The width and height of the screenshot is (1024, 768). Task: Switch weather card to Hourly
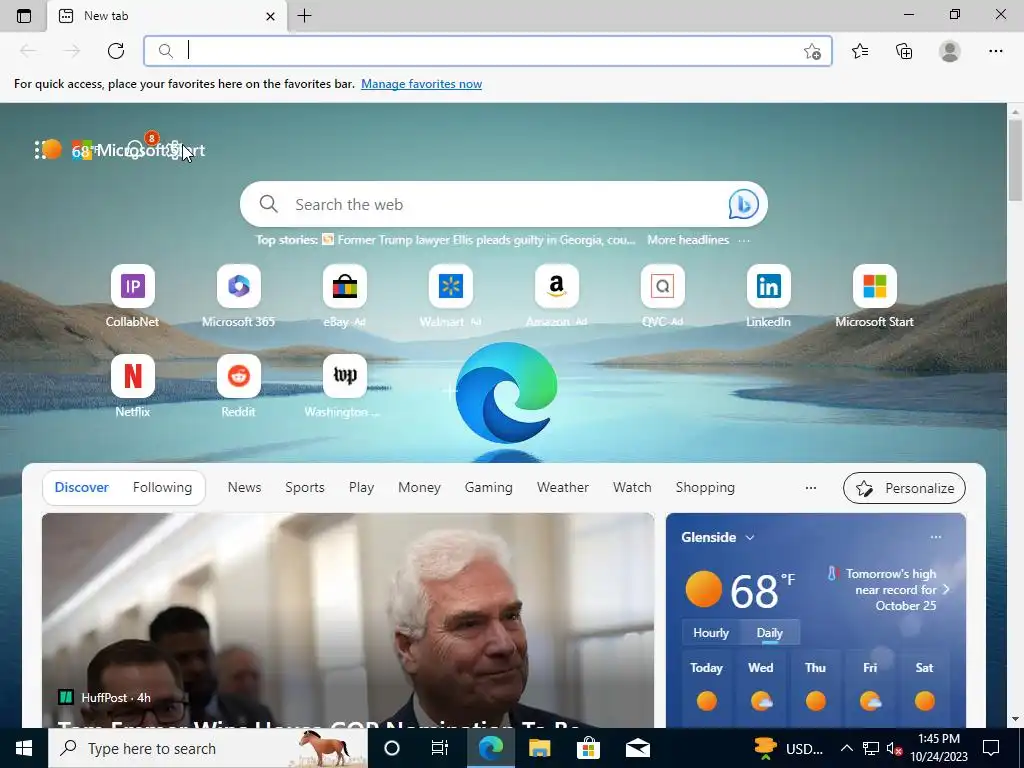pos(711,632)
